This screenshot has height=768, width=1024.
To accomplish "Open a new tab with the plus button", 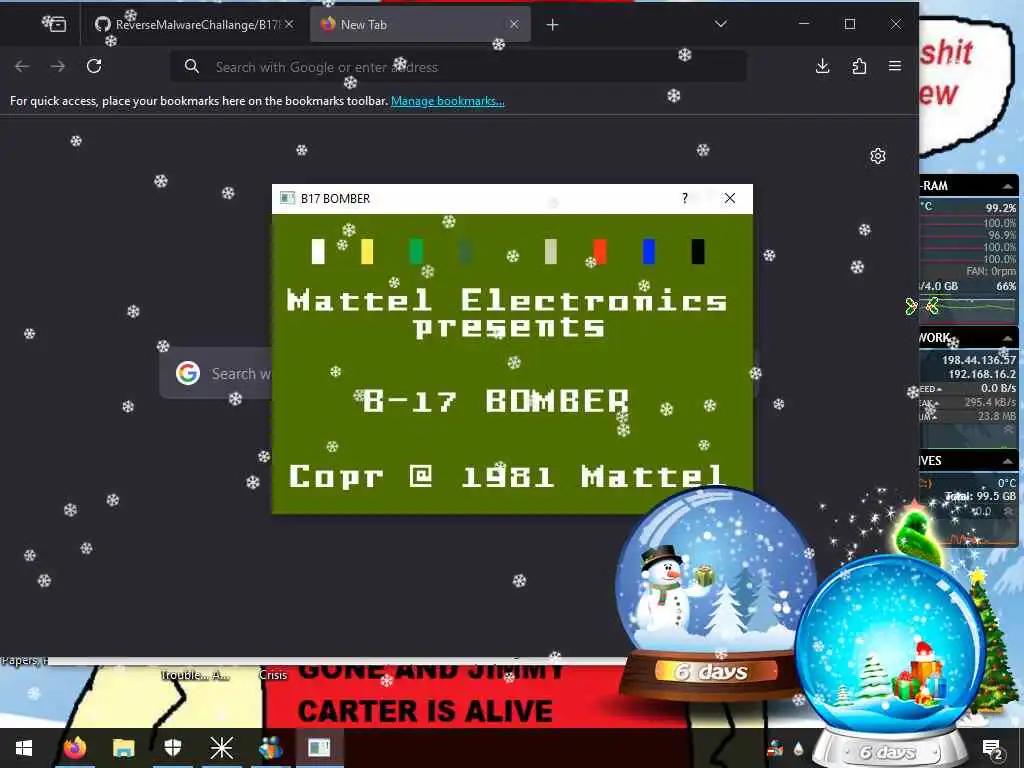I will point(552,25).
